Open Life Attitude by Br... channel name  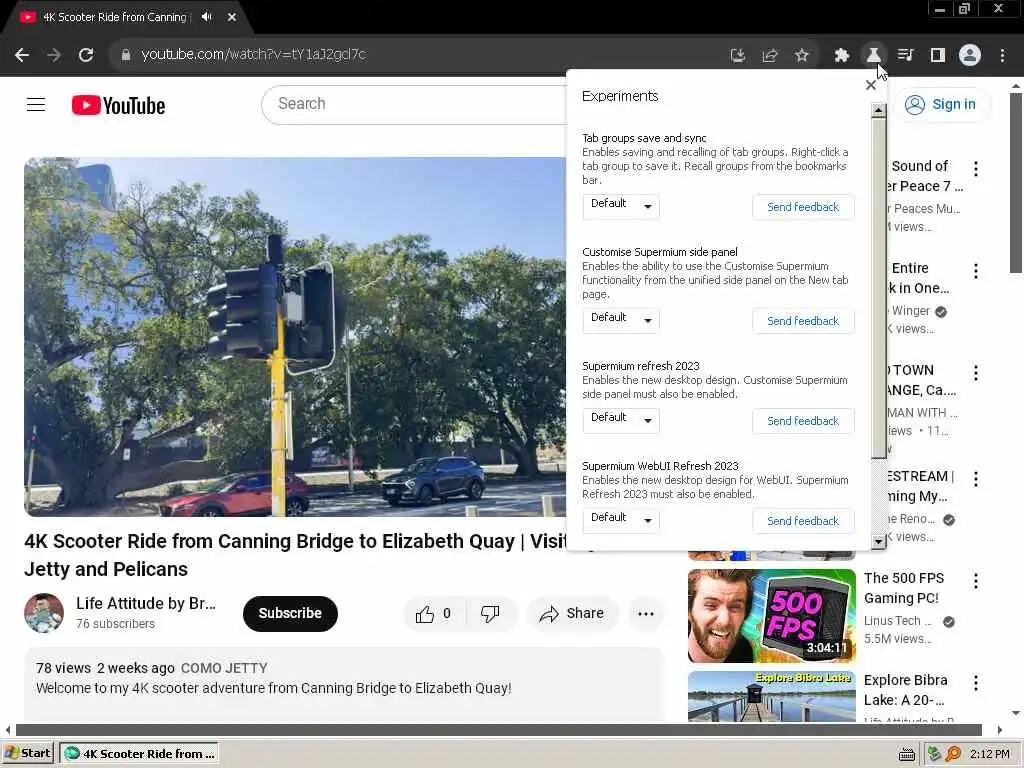pyautogui.click(x=146, y=603)
